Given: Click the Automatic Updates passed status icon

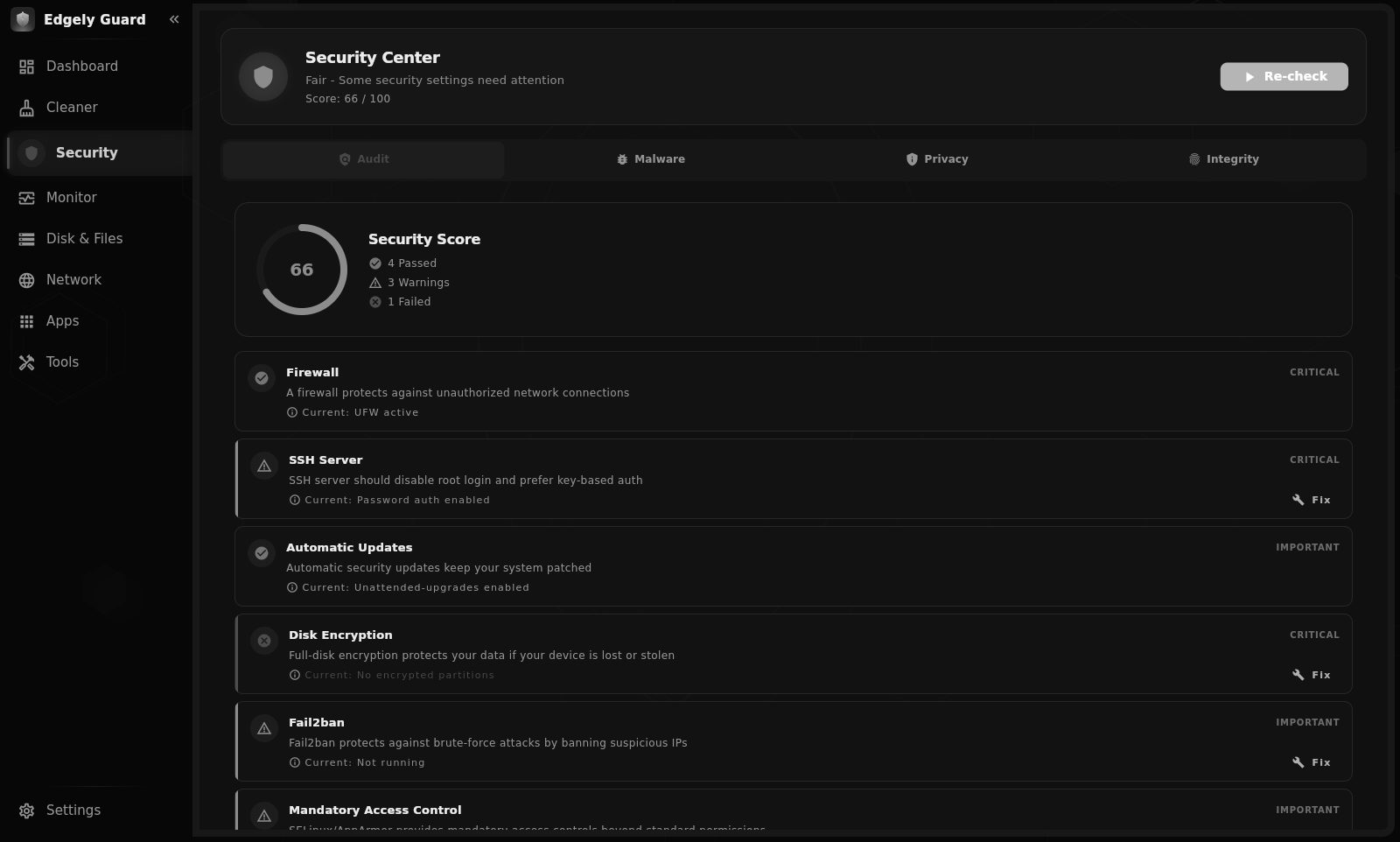Looking at the screenshot, I should [x=261, y=553].
